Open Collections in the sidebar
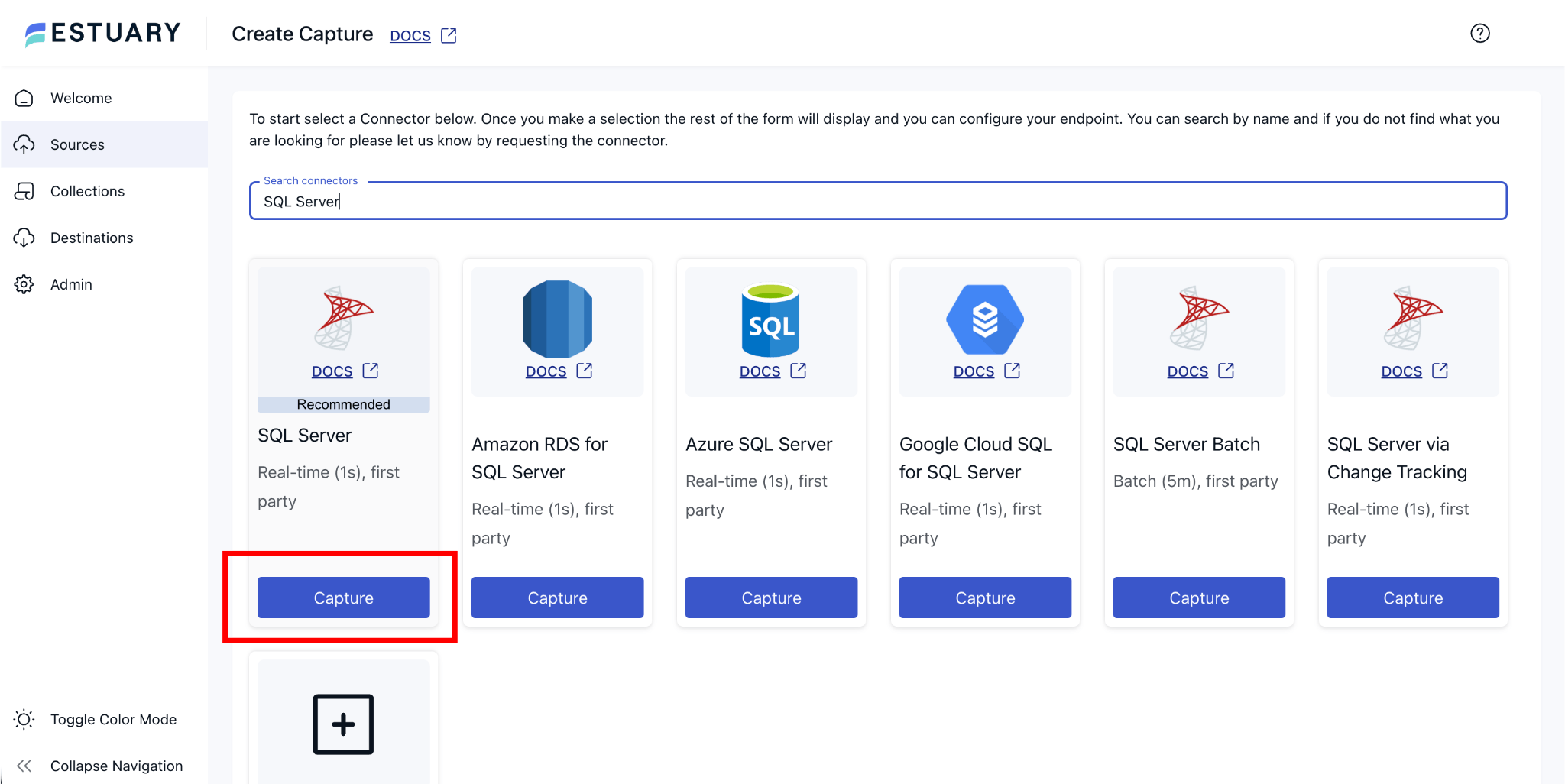Screen dimensions: 1565x784 click(104, 191)
